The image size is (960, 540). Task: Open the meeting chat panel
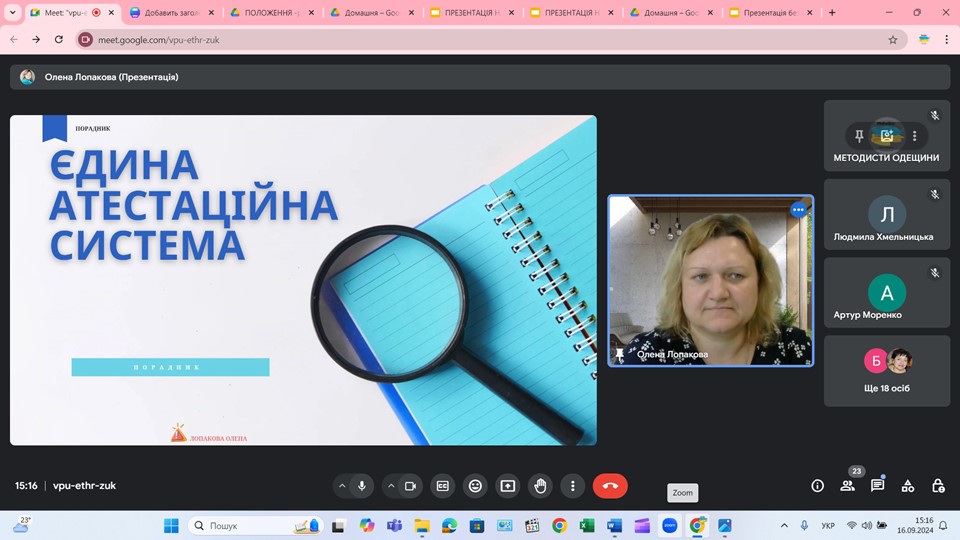(877, 486)
